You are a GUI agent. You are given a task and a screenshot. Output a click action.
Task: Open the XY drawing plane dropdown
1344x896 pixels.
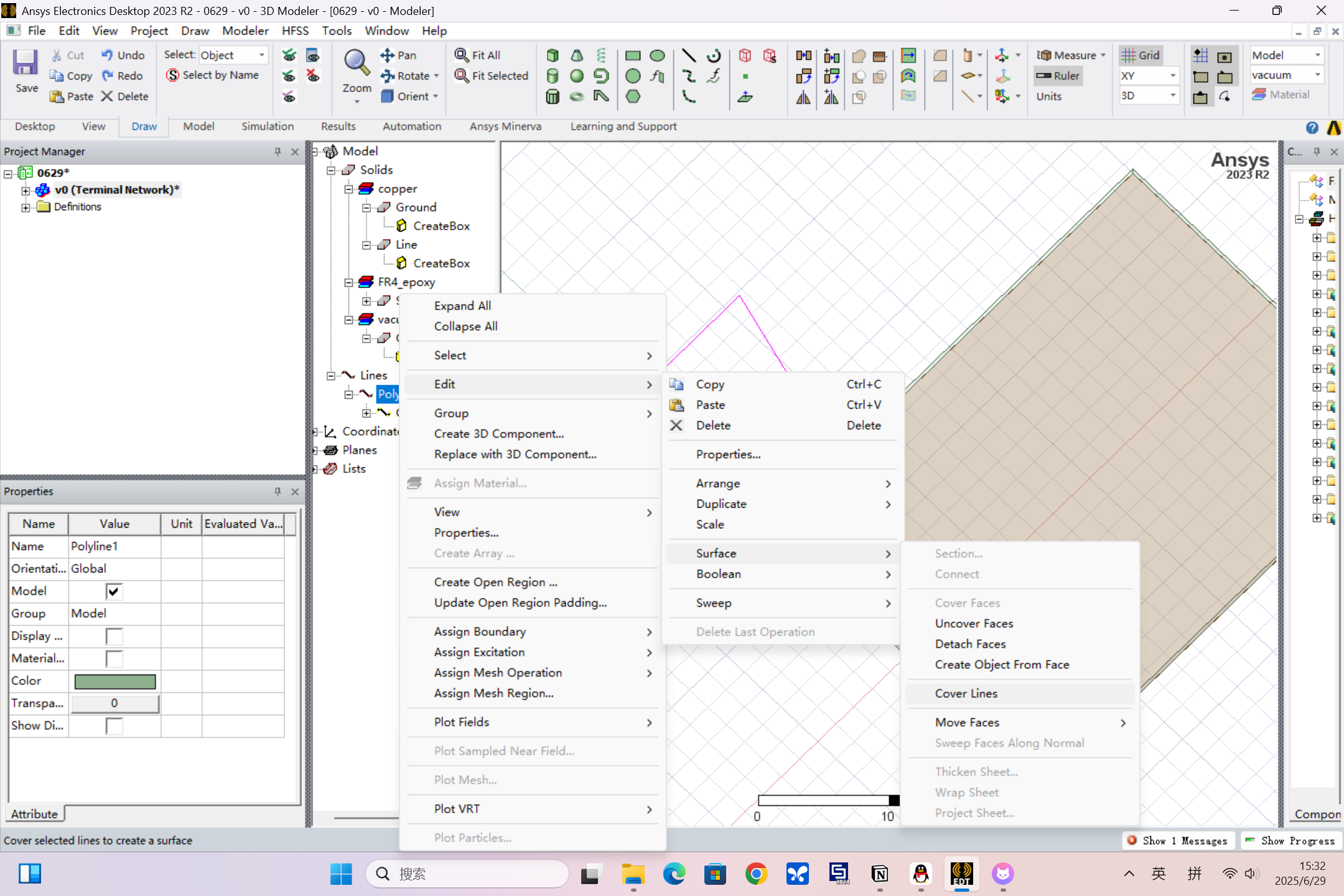click(x=1148, y=76)
